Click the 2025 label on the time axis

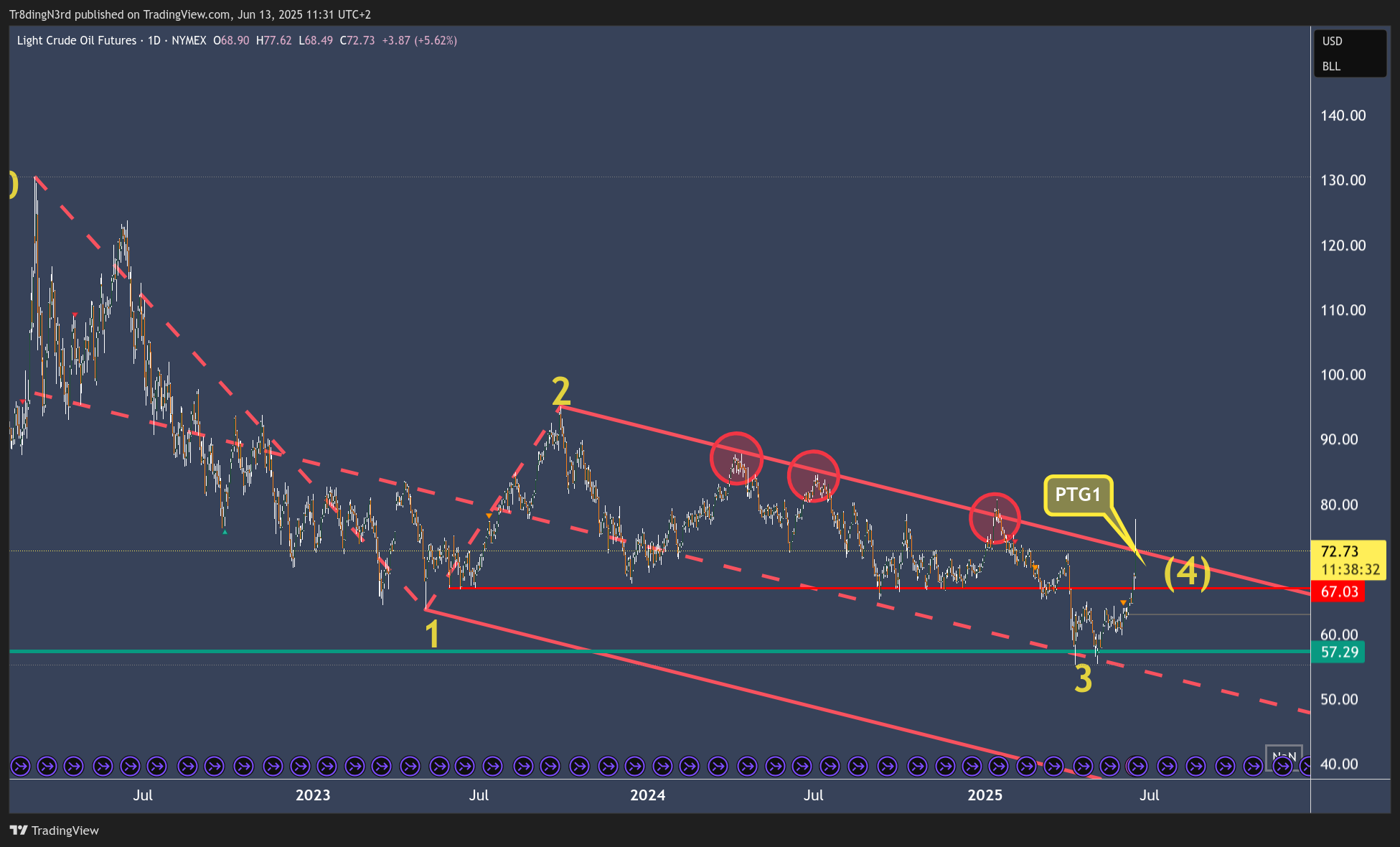[x=985, y=795]
